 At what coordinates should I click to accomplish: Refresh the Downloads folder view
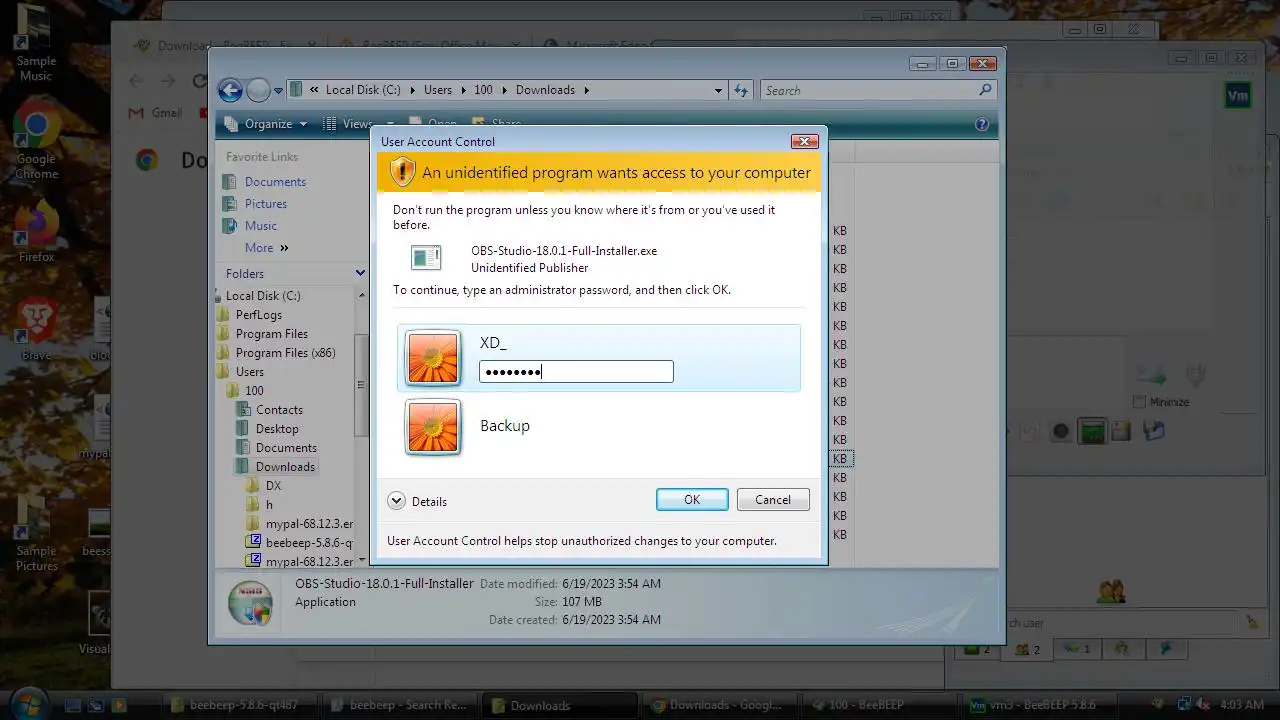[x=741, y=90]
